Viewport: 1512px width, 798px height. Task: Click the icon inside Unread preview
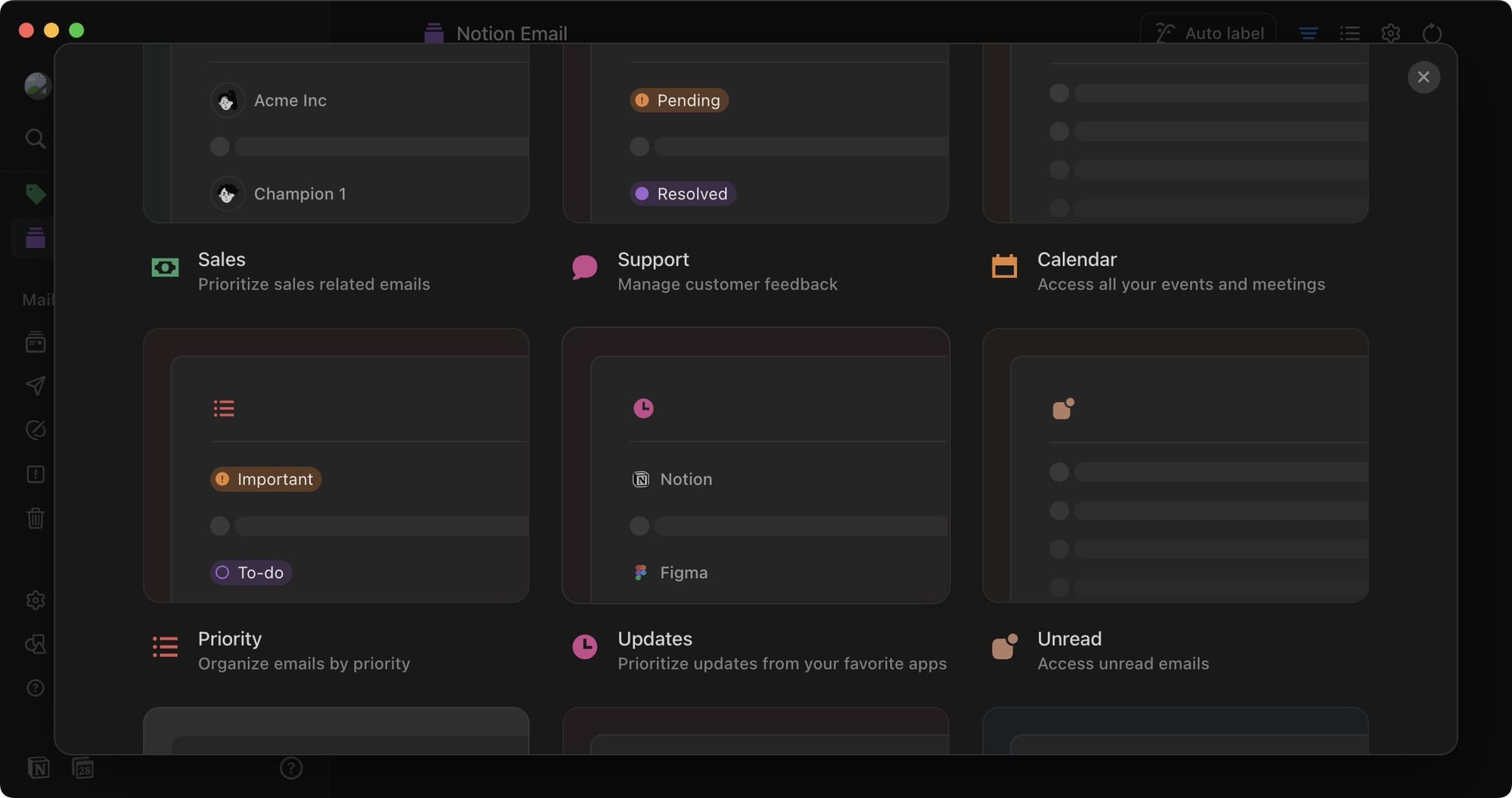click(x=1063, y=409)
